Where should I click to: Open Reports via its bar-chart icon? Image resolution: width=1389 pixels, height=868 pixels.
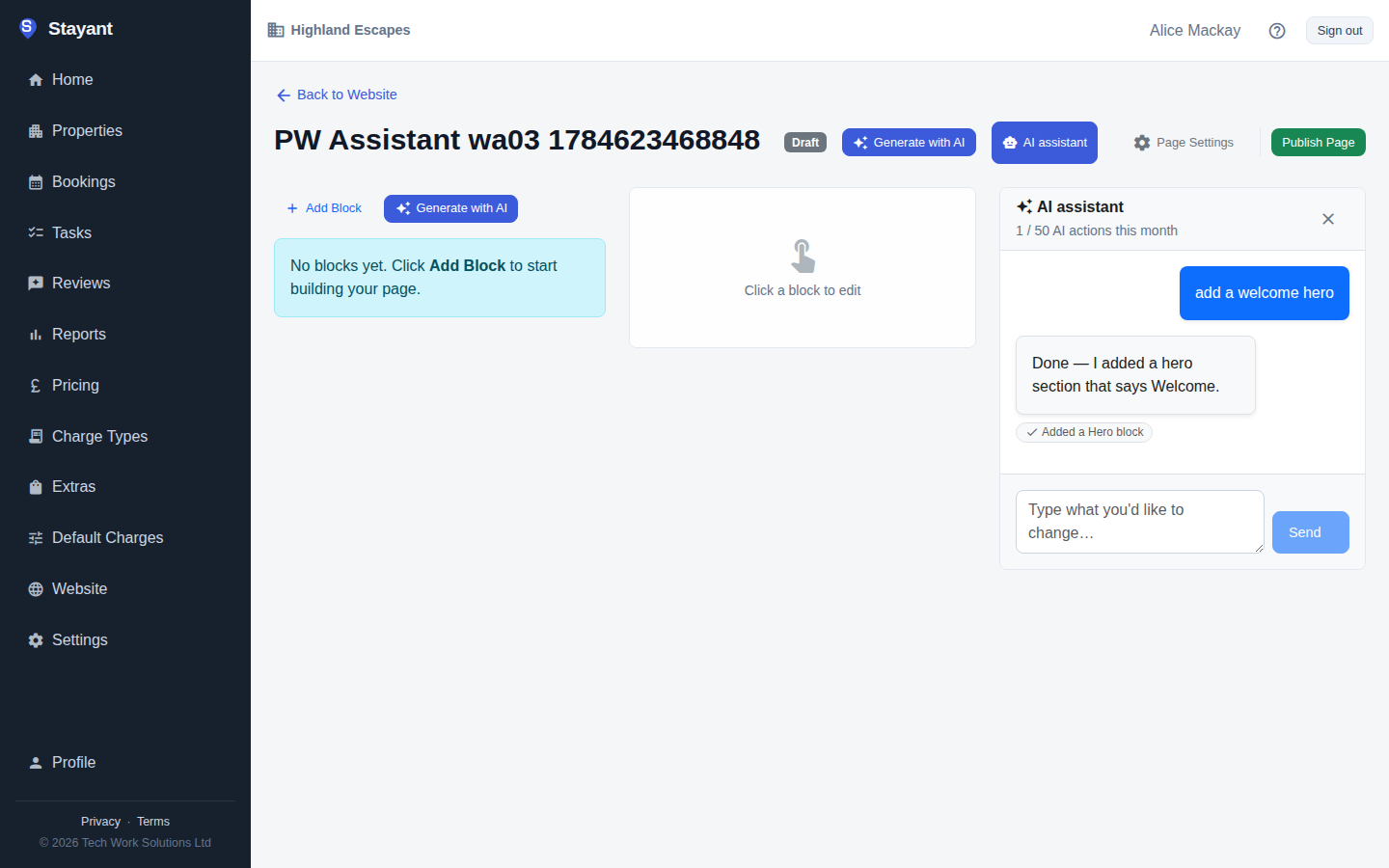pyautogui.click(x=36, y=335)
